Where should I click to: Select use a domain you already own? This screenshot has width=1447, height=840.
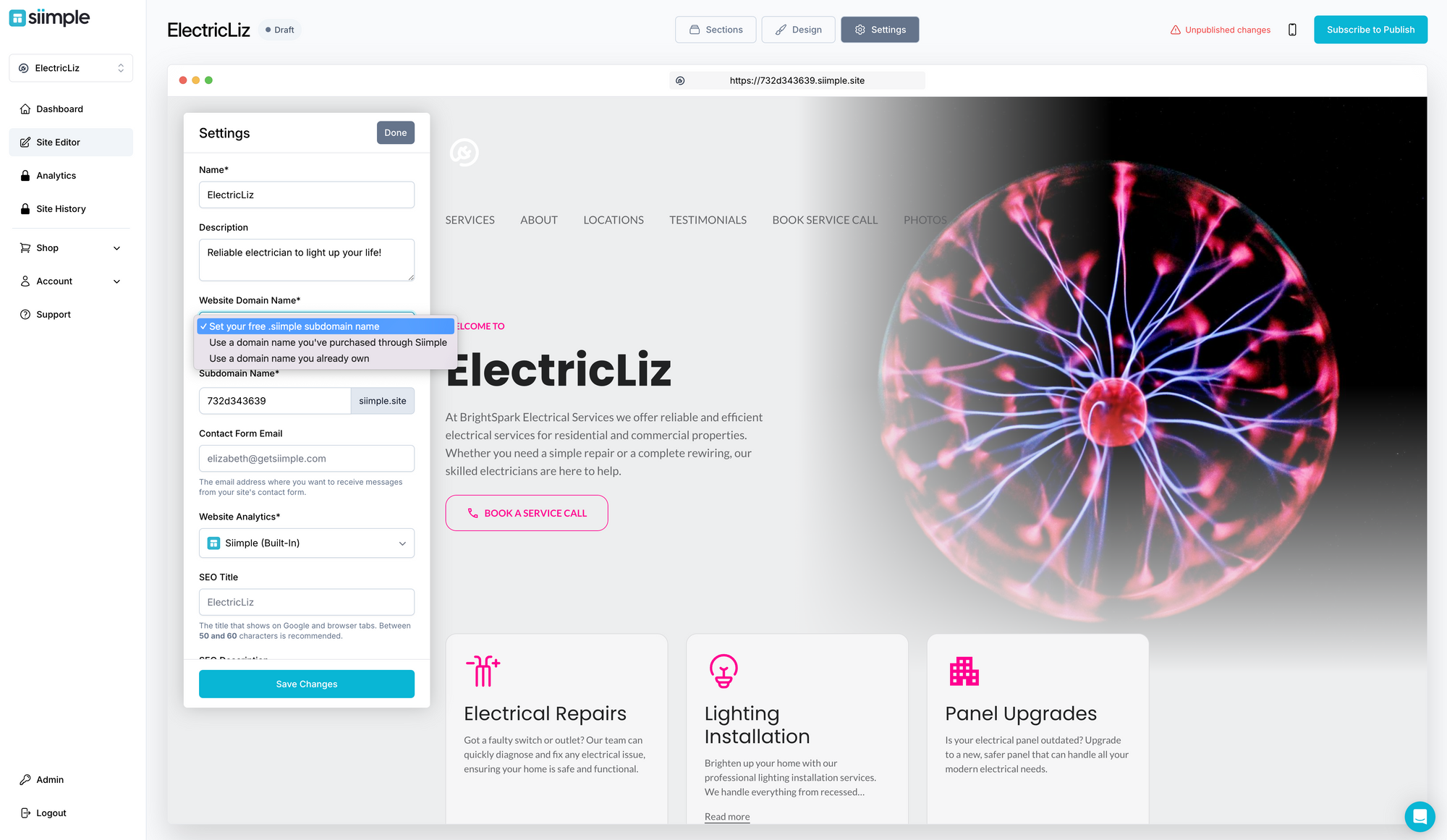pyautogui.click(x=288, y=358)
